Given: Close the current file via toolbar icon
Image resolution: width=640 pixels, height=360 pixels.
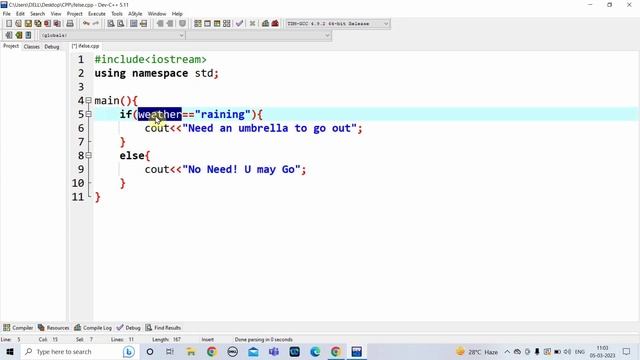Looking at the screenshot, I should point(48,24).
